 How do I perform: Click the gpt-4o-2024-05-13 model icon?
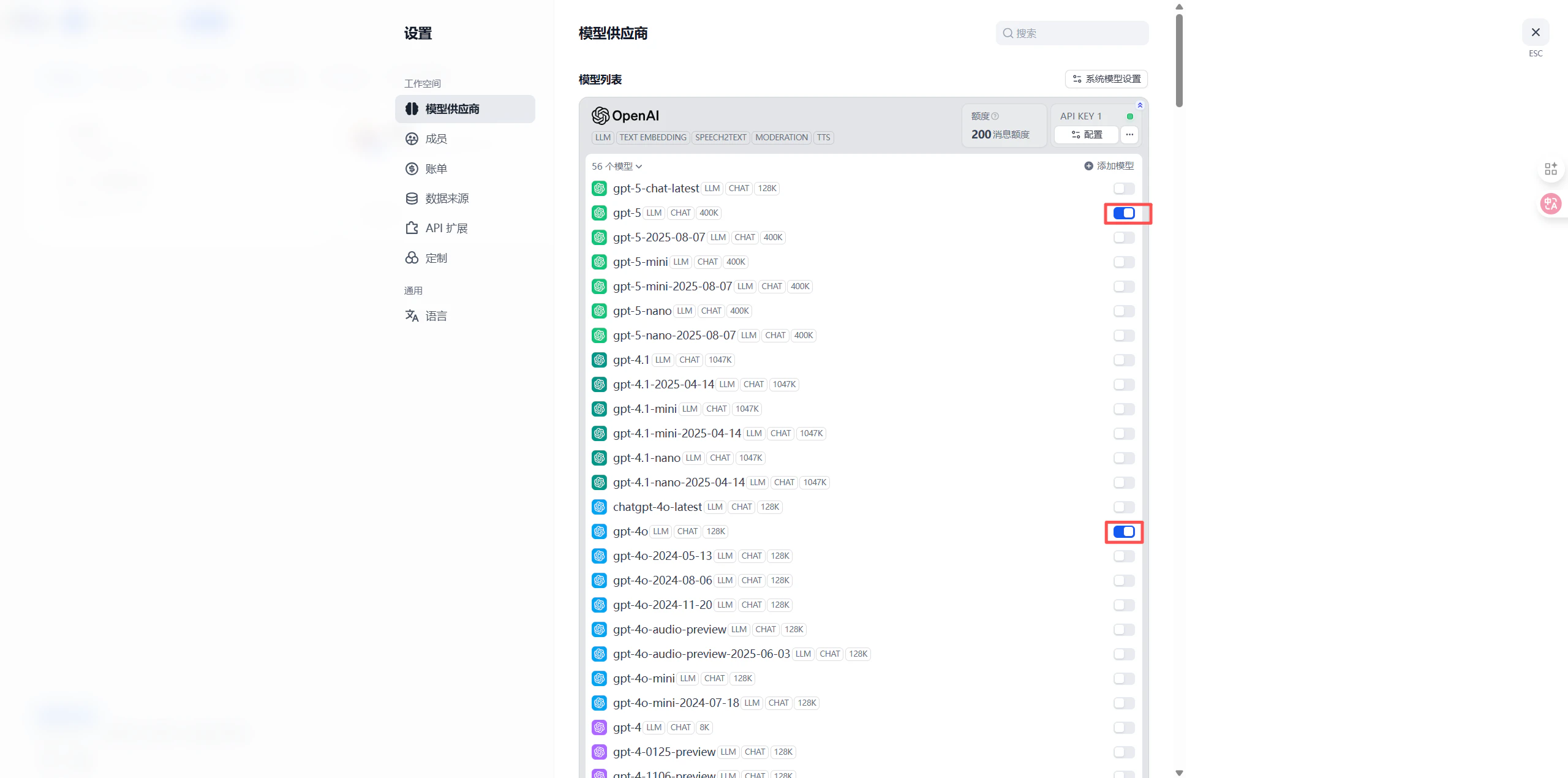click(x=599, y=556)
